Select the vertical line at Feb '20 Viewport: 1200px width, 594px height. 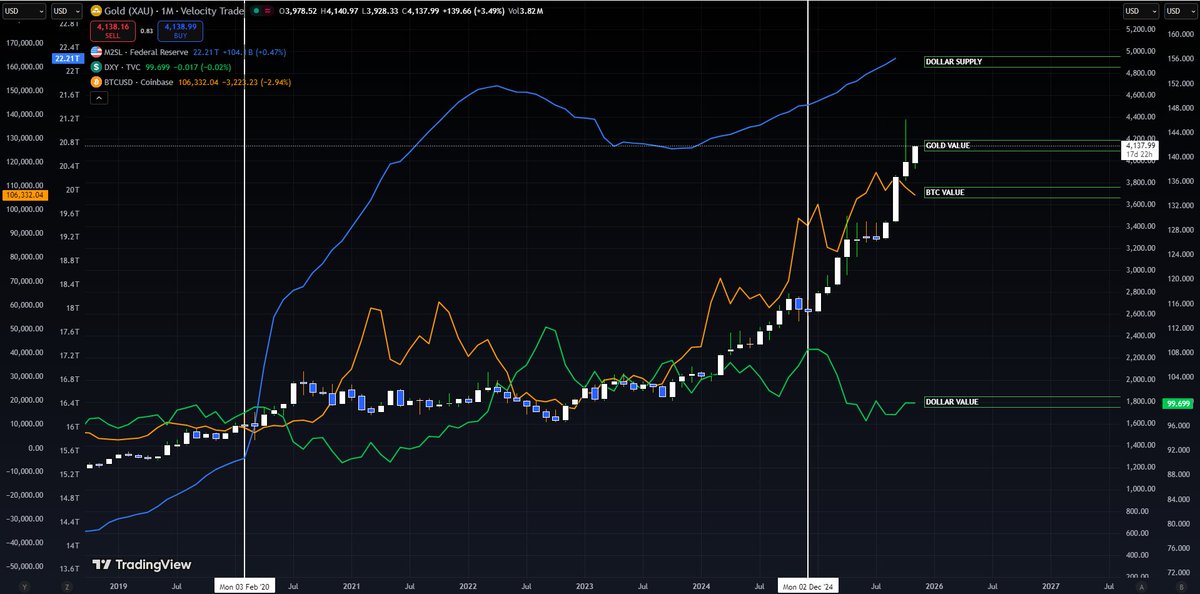244,290
